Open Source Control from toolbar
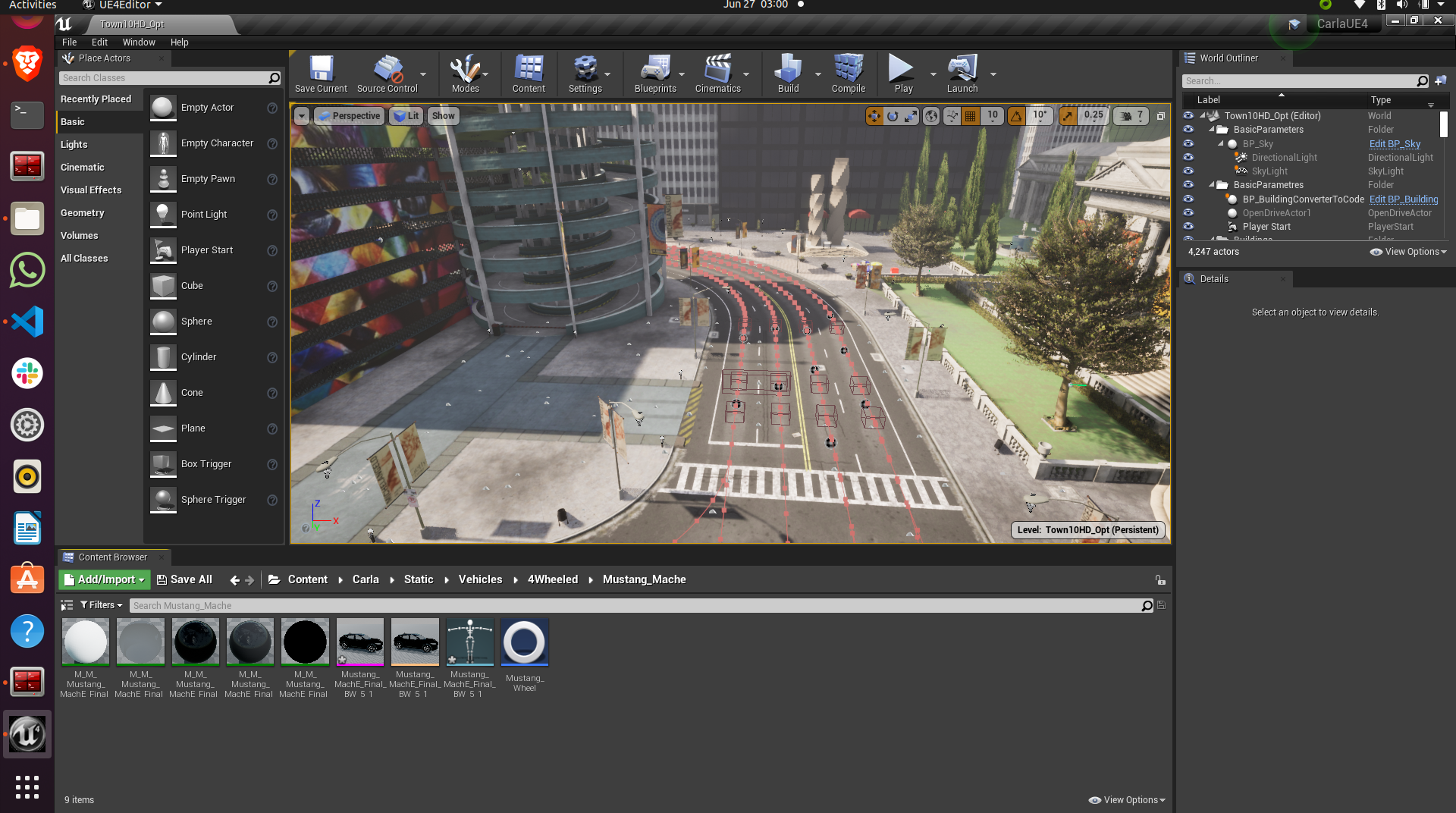Viewport: 1456px width, 813px height. [388, 74]
